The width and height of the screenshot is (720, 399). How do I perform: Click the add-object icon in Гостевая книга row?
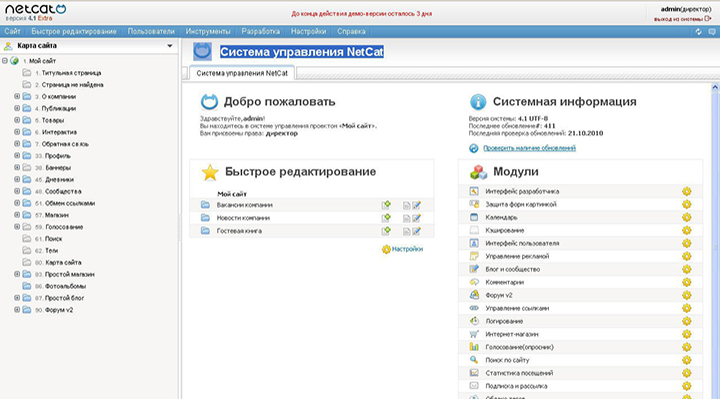[386, 230]
